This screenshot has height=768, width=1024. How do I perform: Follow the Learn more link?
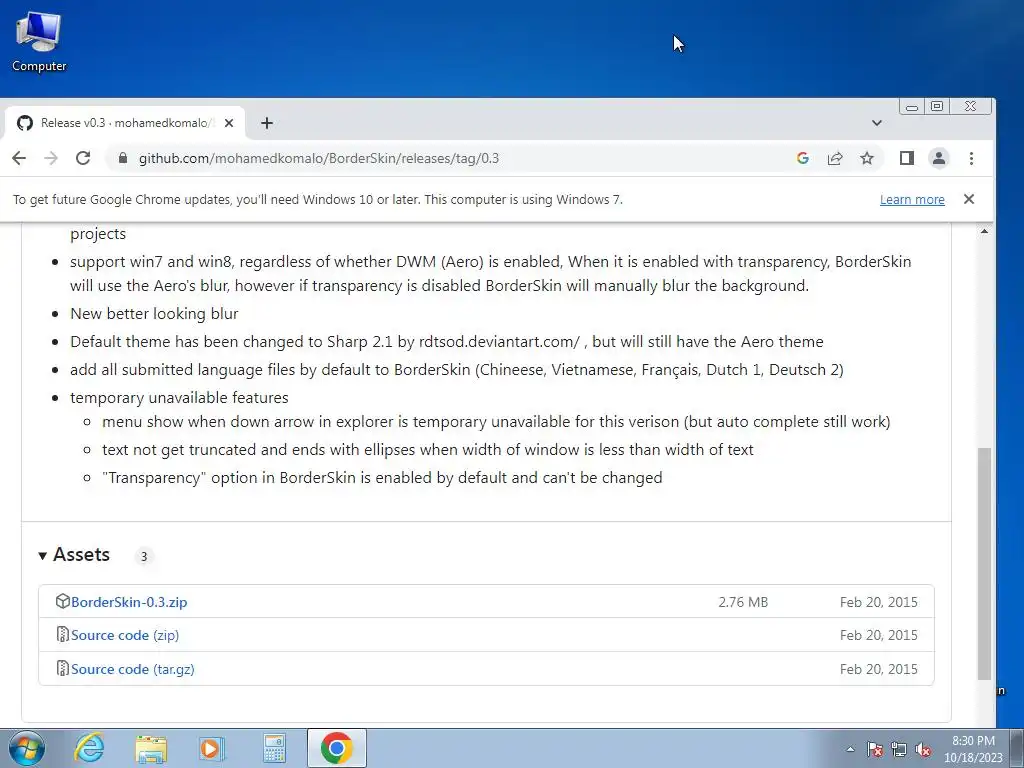click(912, 200)
